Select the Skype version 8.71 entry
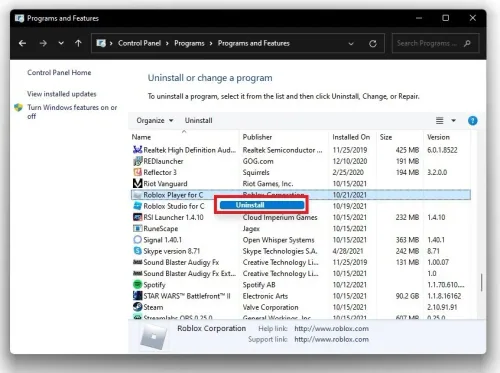 [x=172, y=251]
